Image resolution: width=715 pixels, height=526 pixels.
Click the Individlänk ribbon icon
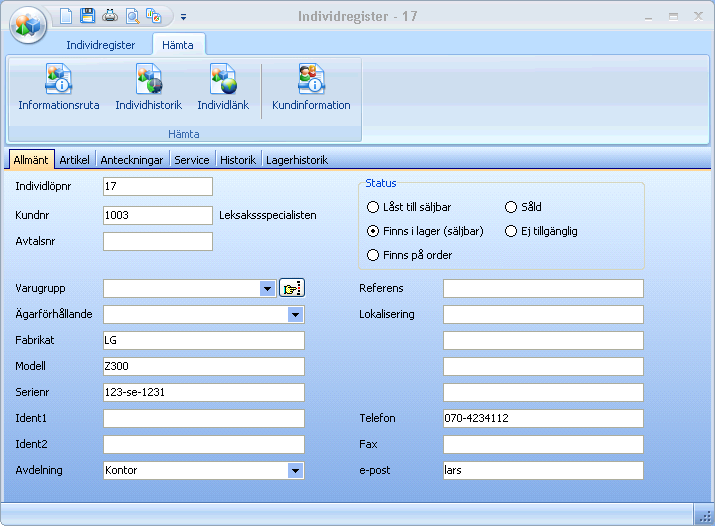[x=223, y=88]
